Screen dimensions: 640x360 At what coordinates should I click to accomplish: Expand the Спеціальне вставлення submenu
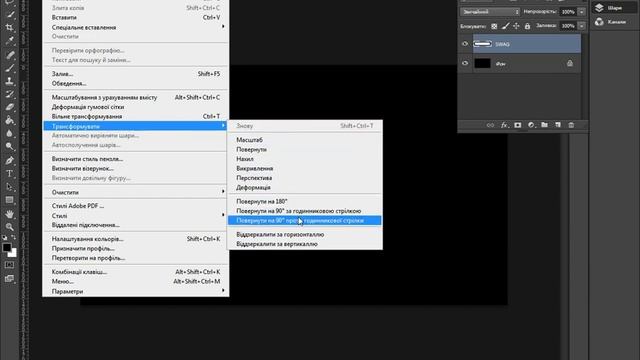click(136, 27)
